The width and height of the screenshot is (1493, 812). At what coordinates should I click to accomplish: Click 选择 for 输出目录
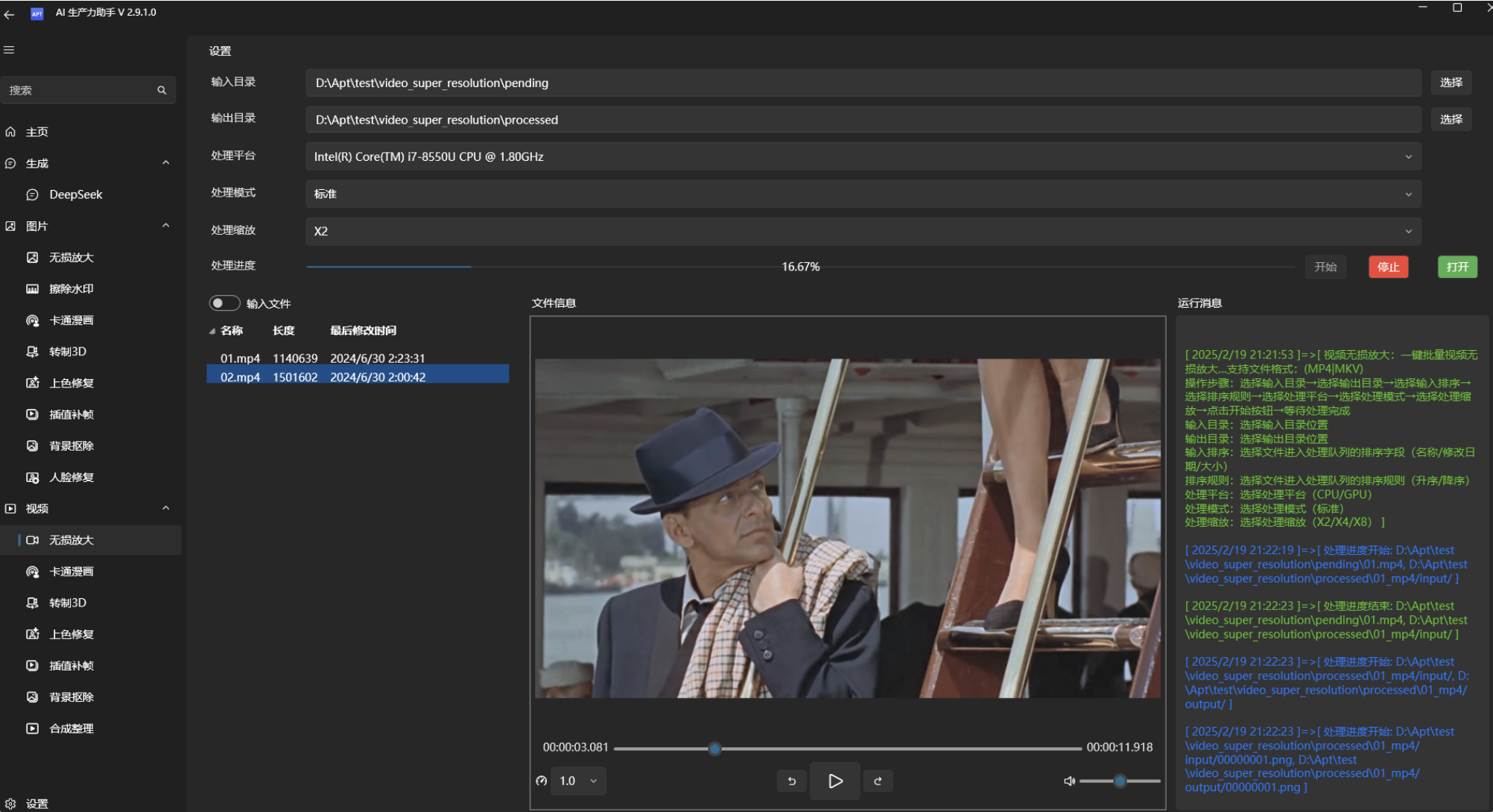tap(1451, 119)
